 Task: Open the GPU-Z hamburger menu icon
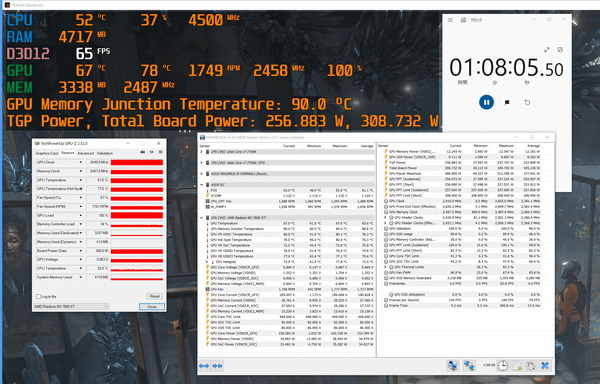point(160,152)
